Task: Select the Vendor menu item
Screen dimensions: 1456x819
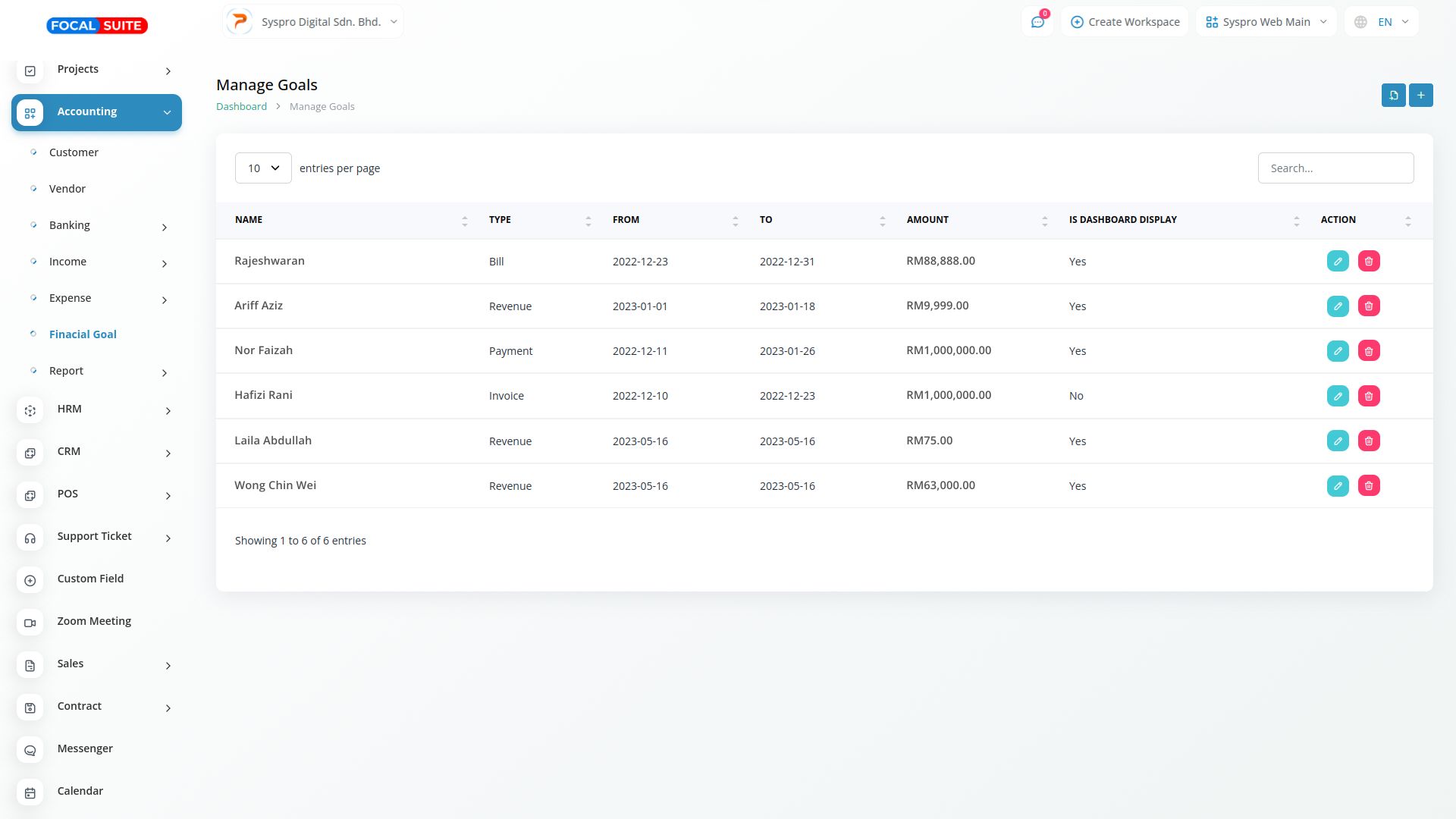Action: (x=67, y=189)
